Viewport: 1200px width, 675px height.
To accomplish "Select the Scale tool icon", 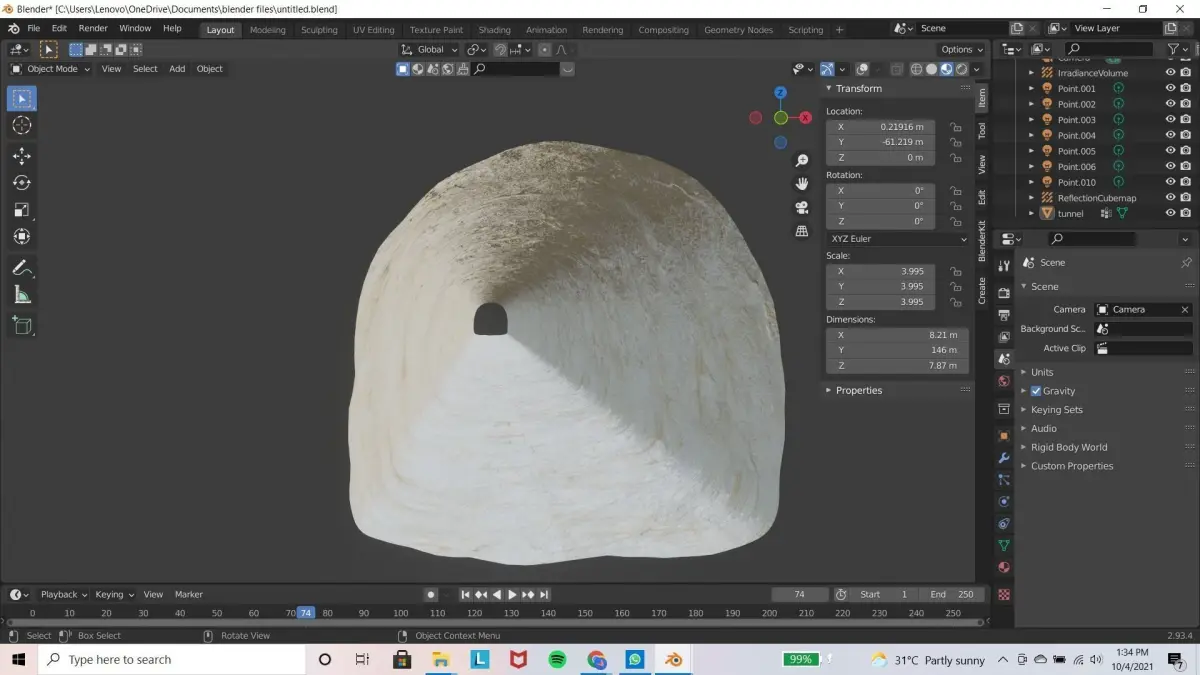I will pyautogui.click(x=21, y=210).
